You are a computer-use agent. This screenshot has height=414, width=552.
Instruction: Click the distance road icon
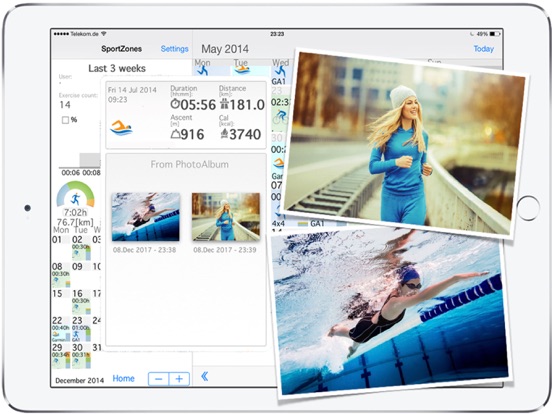click(224, 104)
